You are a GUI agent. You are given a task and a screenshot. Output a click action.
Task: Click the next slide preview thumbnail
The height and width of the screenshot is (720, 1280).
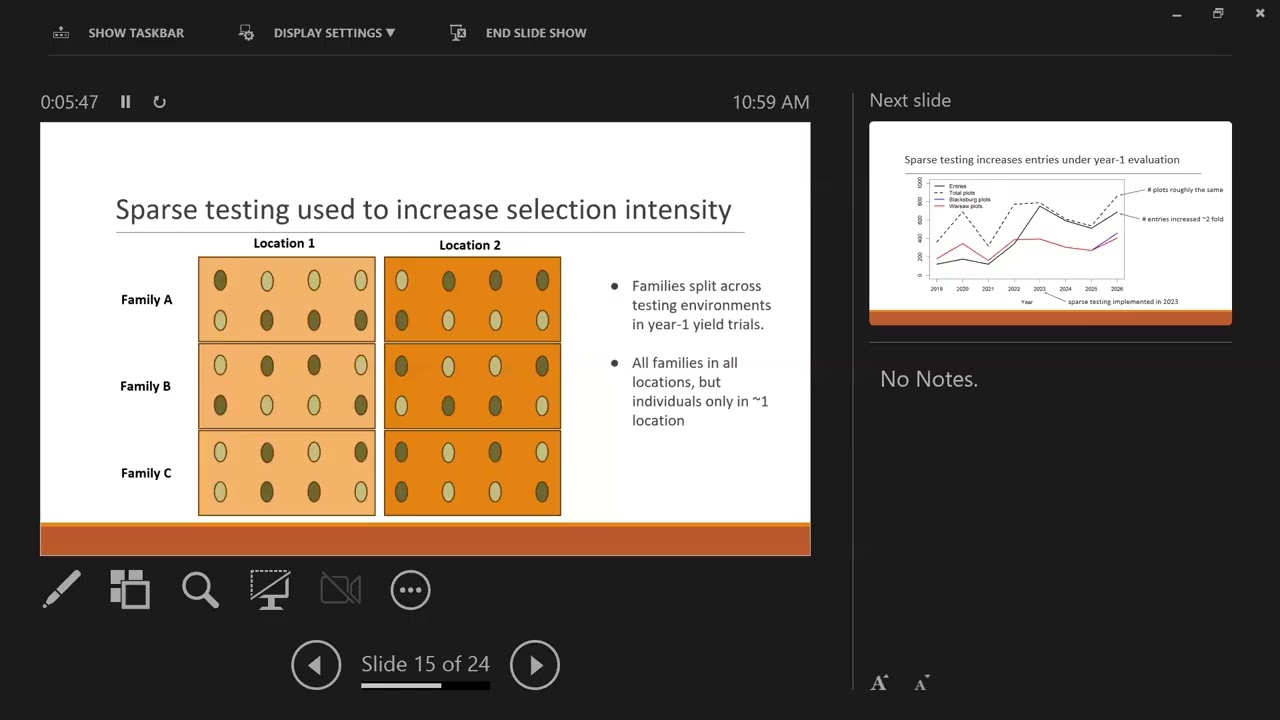pos(1050,223)
